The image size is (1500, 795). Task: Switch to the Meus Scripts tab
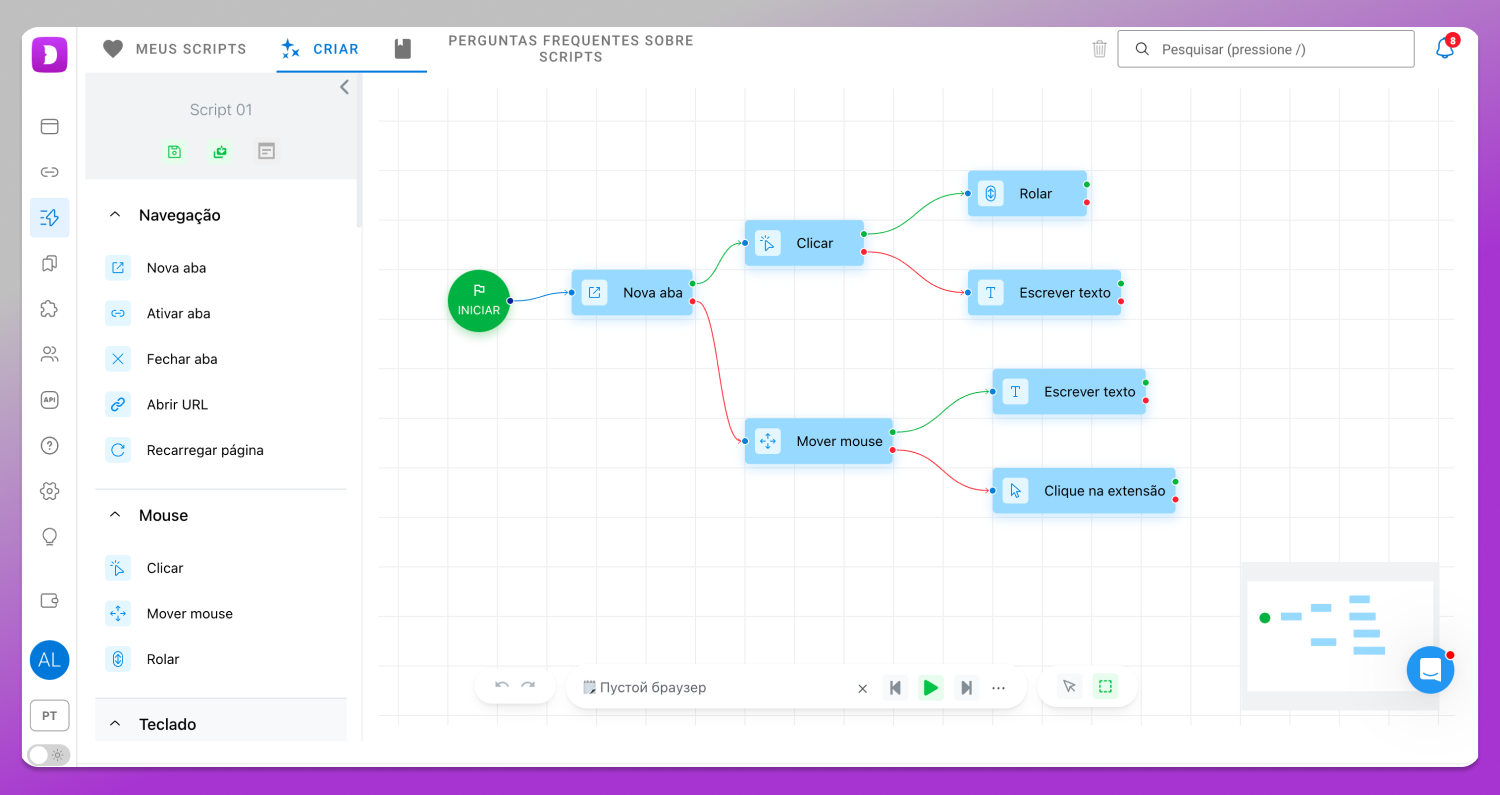click(x=175, y=48)
